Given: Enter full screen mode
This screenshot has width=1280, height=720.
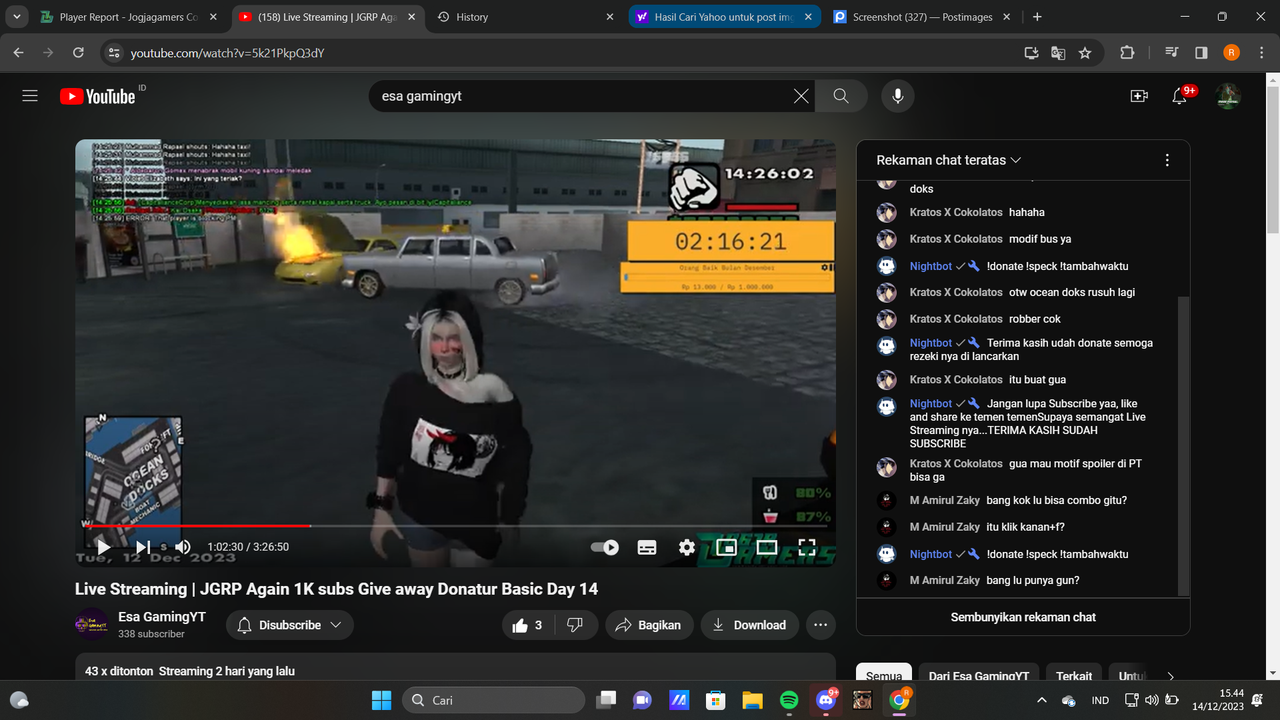Looking at the screenshot, I should (x=807, y=547).
